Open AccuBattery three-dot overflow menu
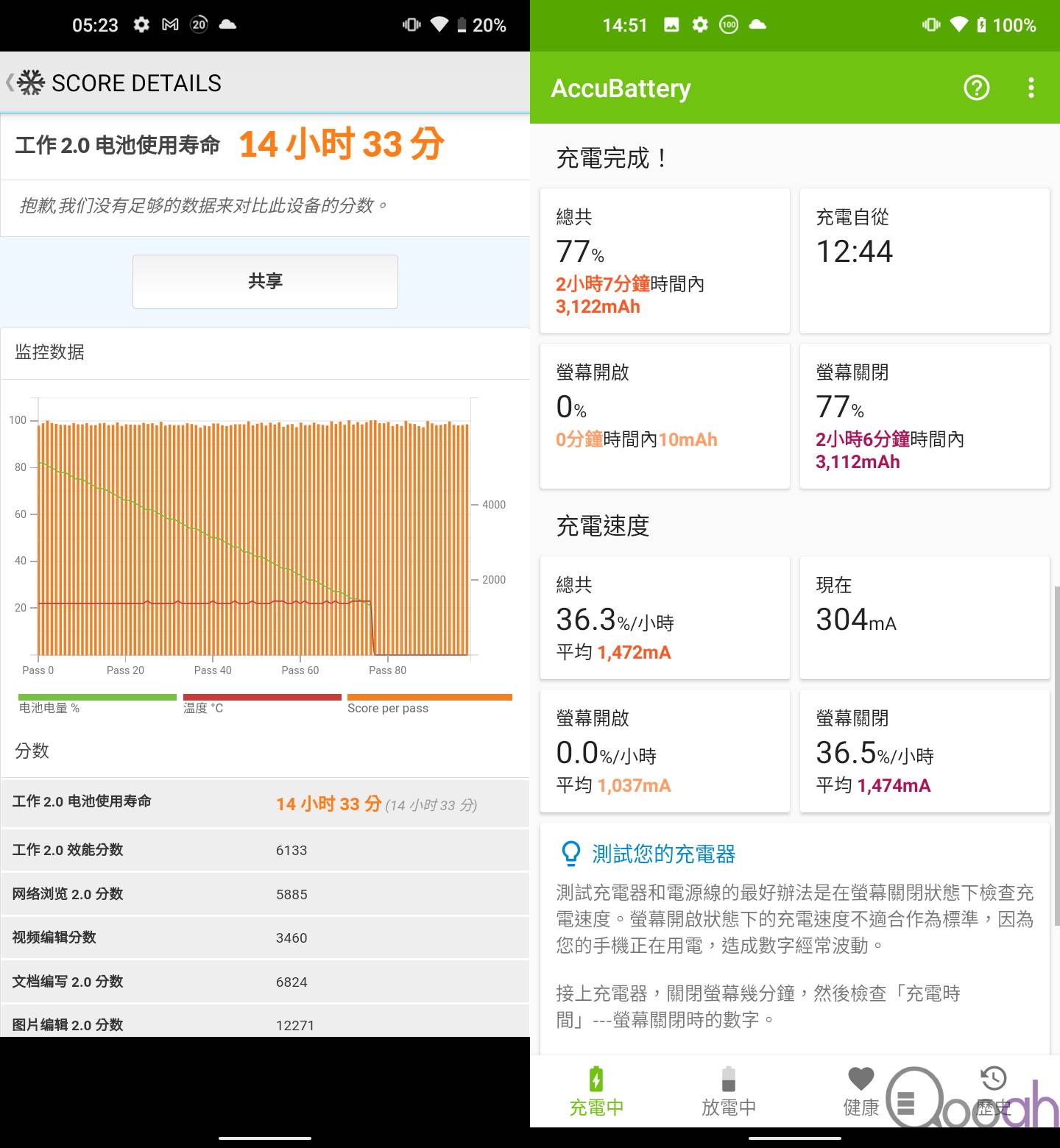This screenshot has width=1060, height=1148. (x=1031, y=88)
